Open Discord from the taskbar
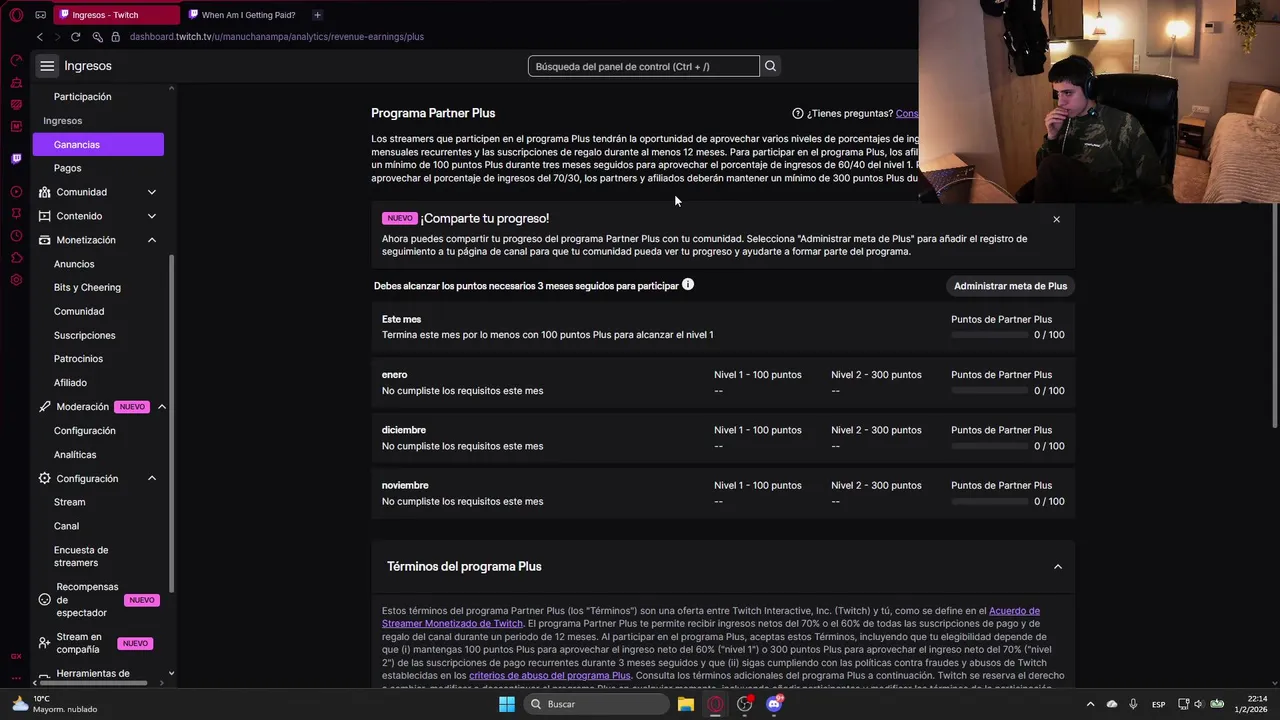This screenshot has height=720, width=1280. point(774,704)
